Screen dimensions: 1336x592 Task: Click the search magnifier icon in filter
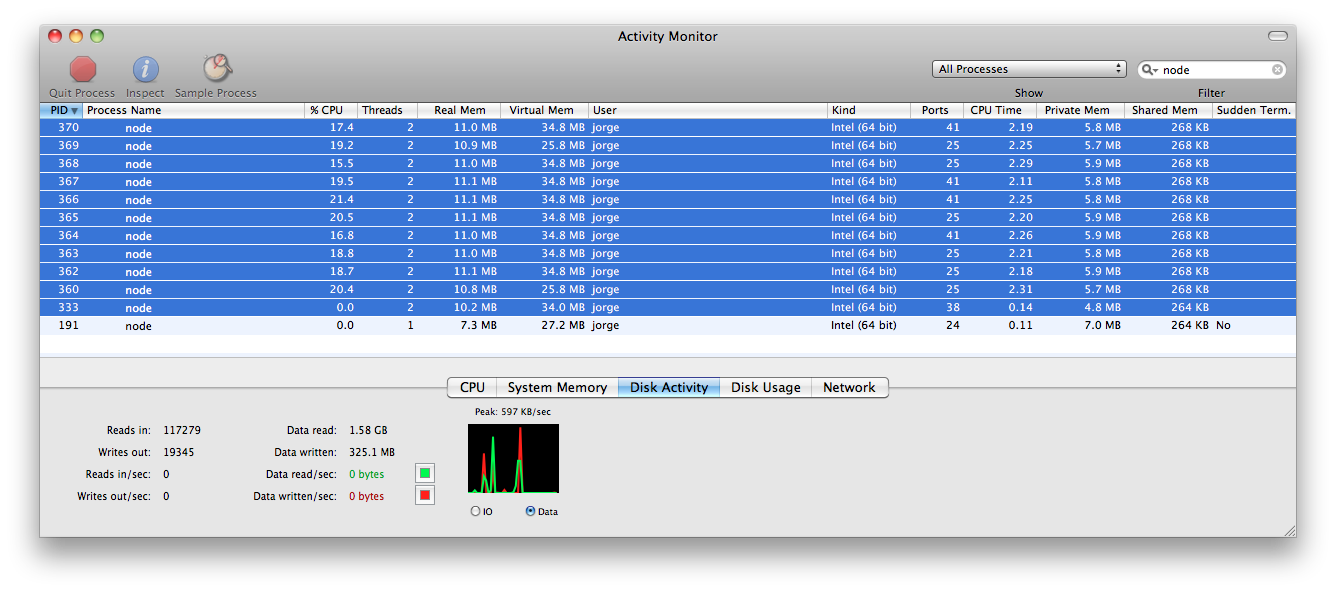(1148, 70)
